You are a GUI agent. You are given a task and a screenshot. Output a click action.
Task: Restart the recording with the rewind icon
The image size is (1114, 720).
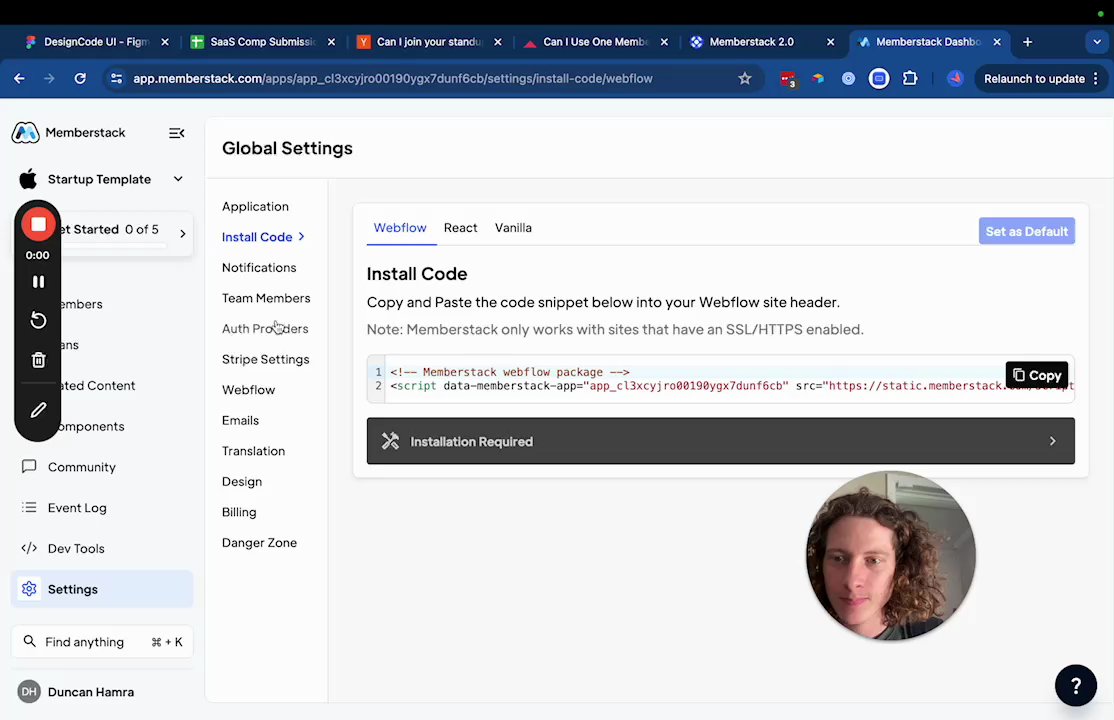38,321
